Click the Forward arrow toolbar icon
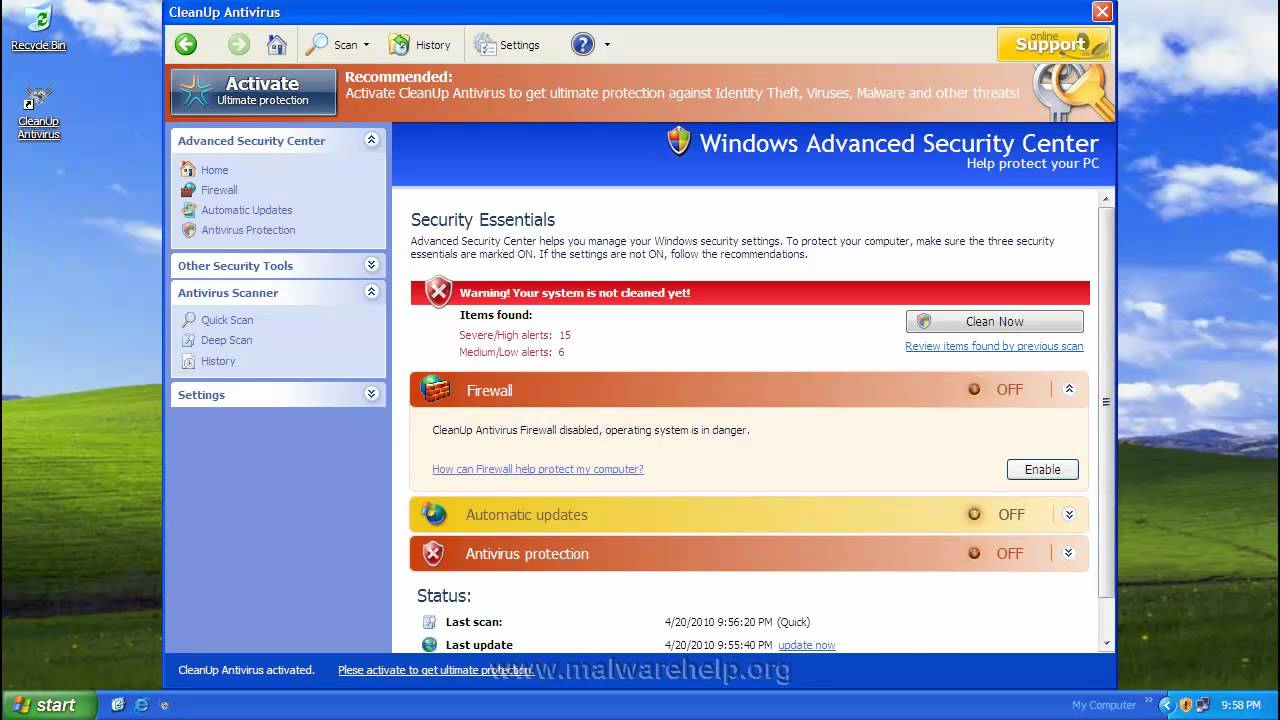Image resolution: width=1280 pixels, height=720 pixels. [x=238, y=44]
